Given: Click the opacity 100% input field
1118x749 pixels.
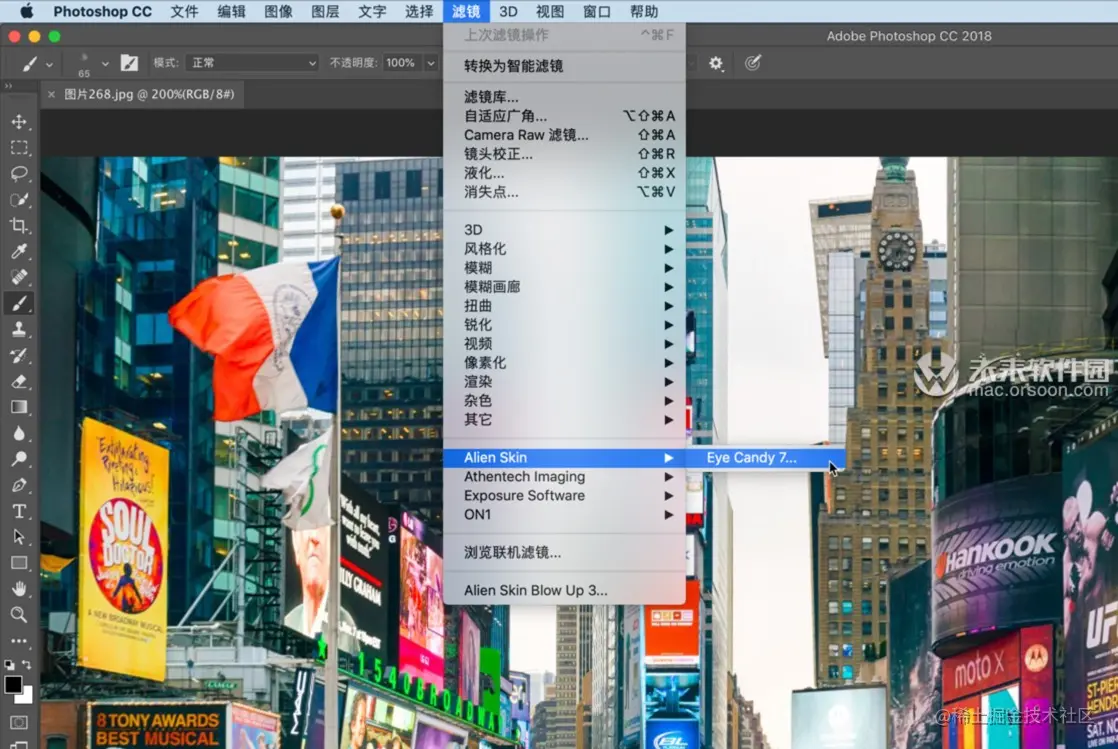Looking at the screenshot, I should (402, 63).
